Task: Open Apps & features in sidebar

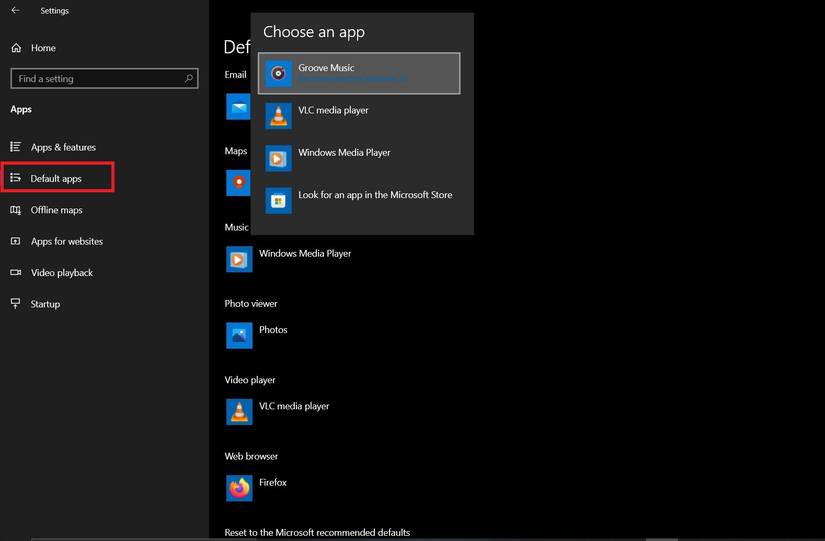Action: pyautogui.click(x=62, y=147)
